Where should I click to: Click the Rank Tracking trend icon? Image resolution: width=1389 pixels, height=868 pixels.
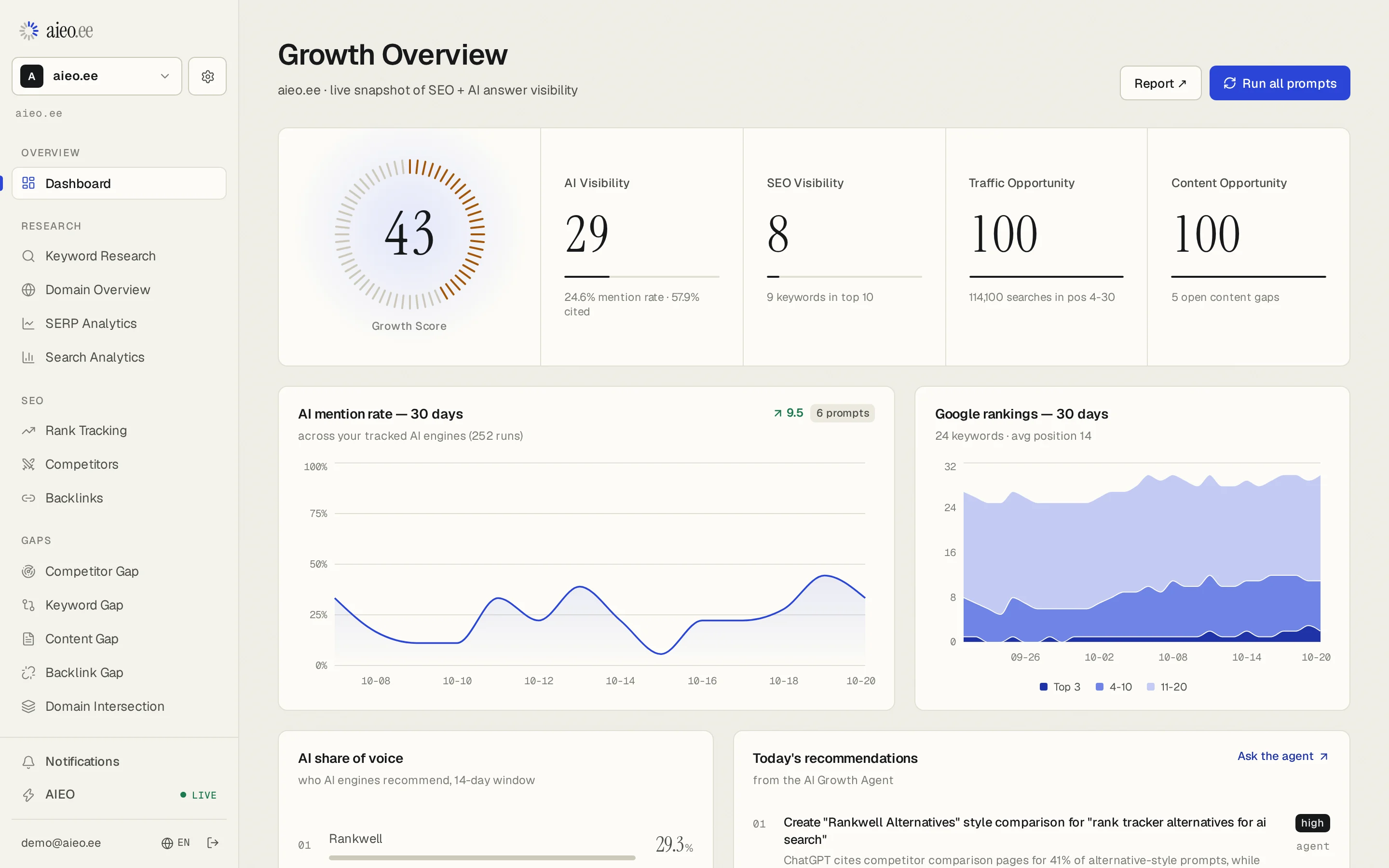(28, 431)
